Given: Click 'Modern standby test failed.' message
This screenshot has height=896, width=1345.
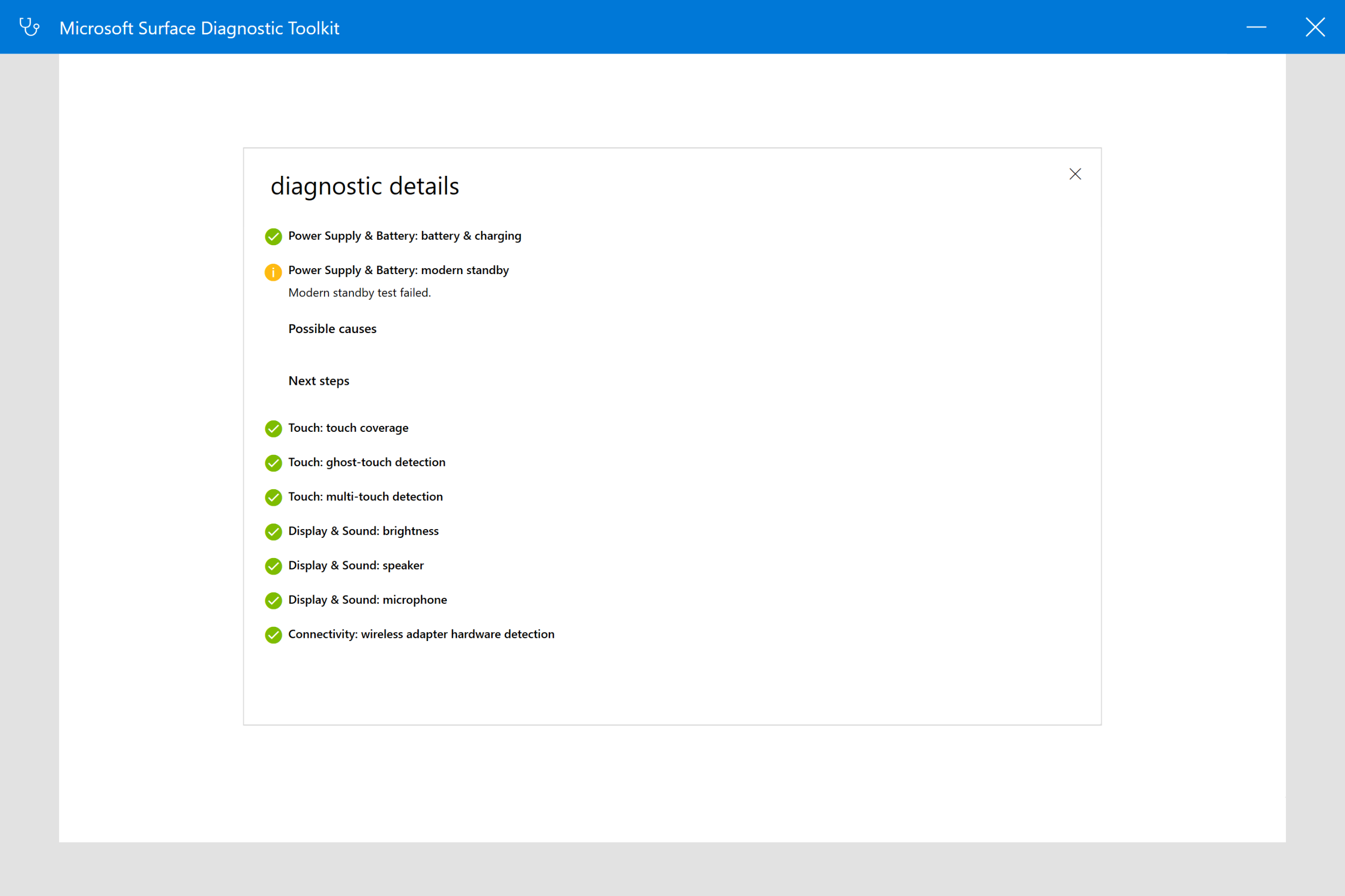Looking at the screenshot, I should pos(359,293).
